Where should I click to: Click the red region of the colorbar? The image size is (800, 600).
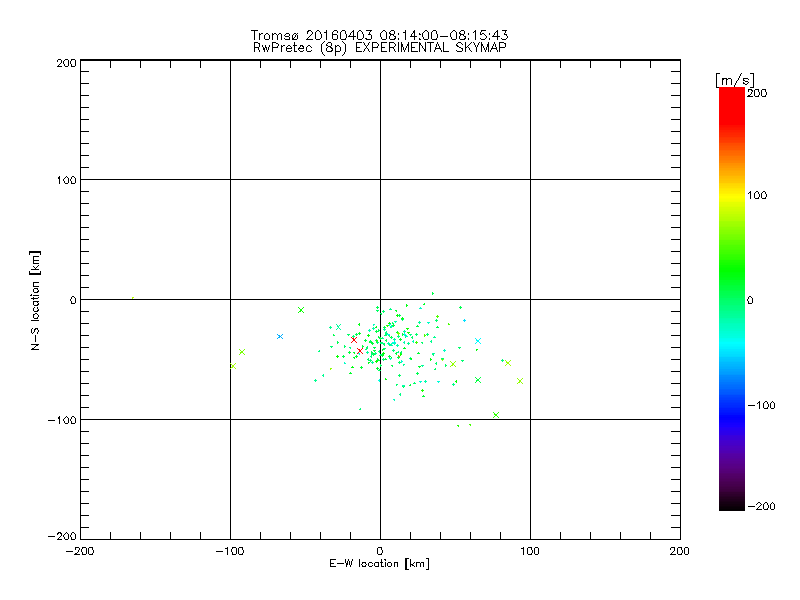(732, 107)
